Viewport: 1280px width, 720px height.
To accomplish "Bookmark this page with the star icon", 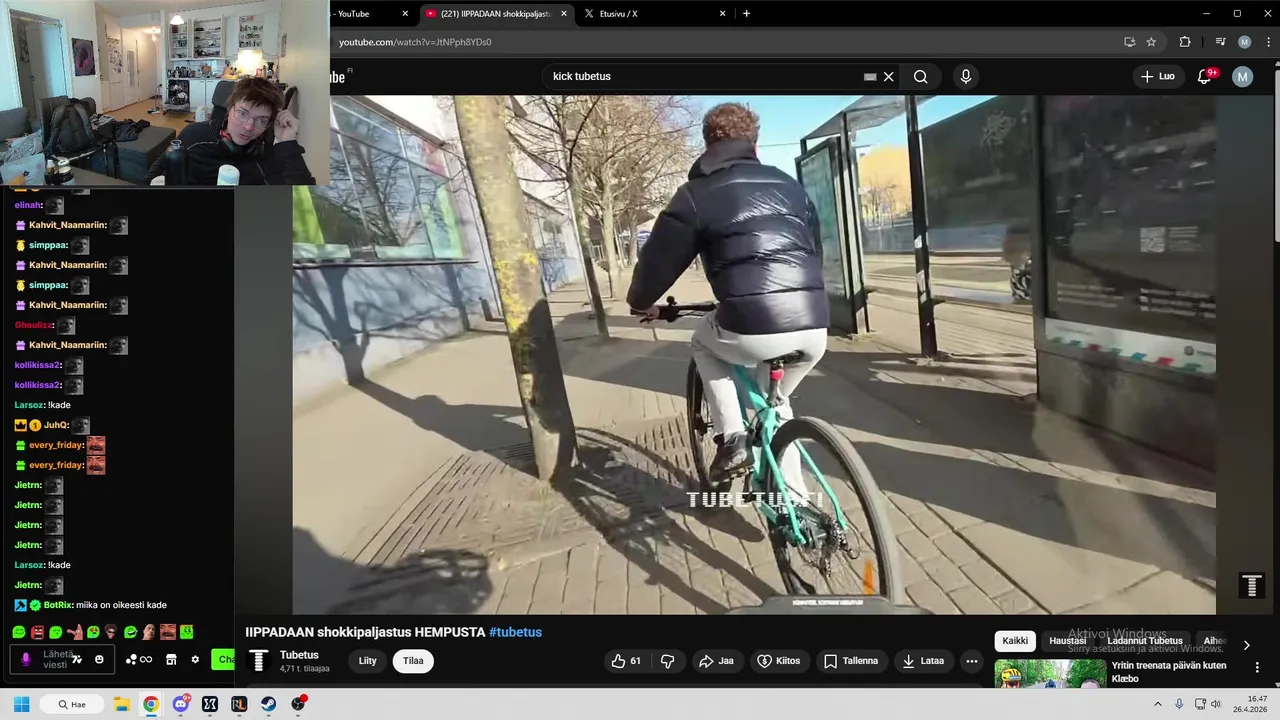I will pos(1151,42).
